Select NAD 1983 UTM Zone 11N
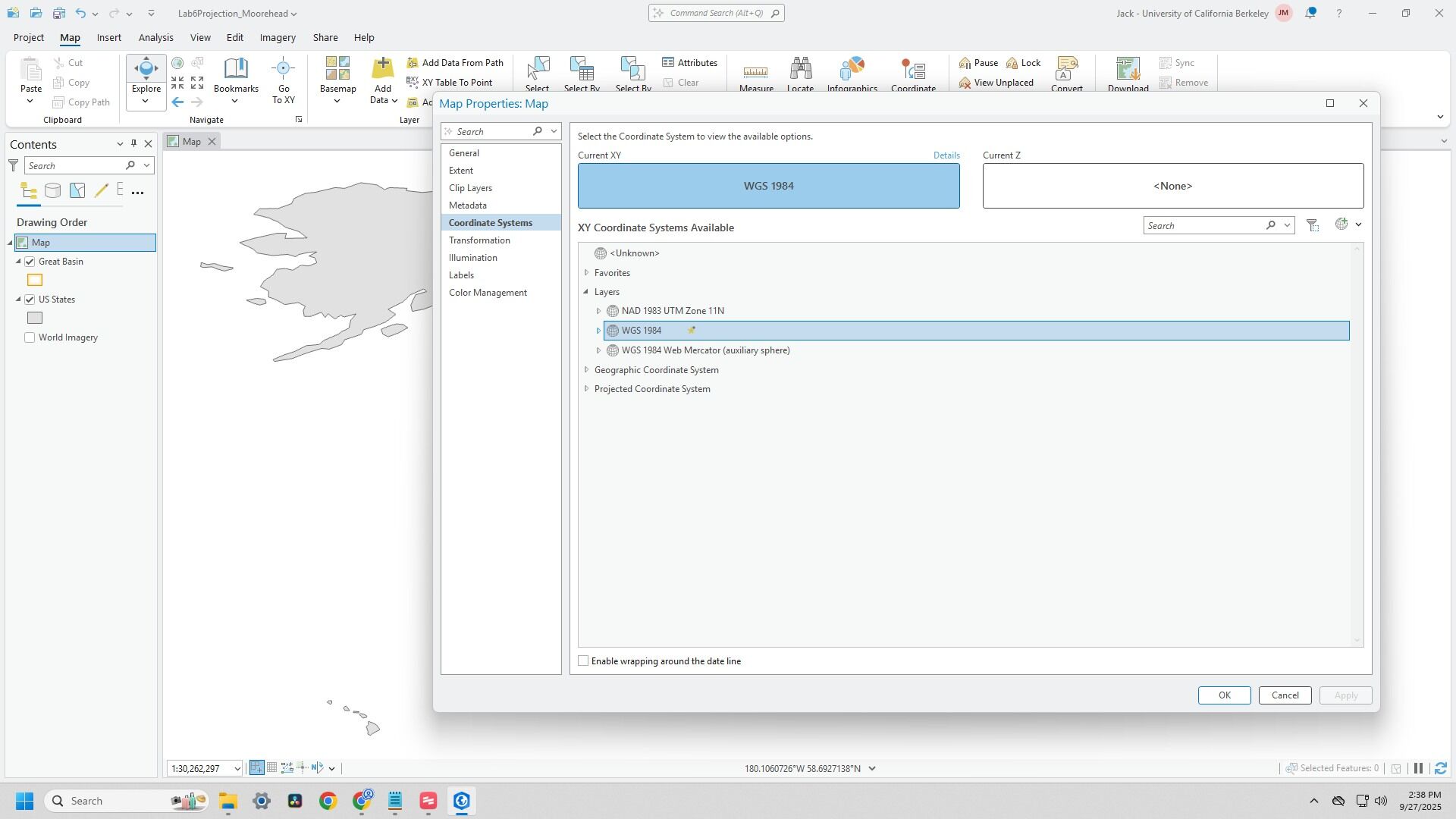 672,311
